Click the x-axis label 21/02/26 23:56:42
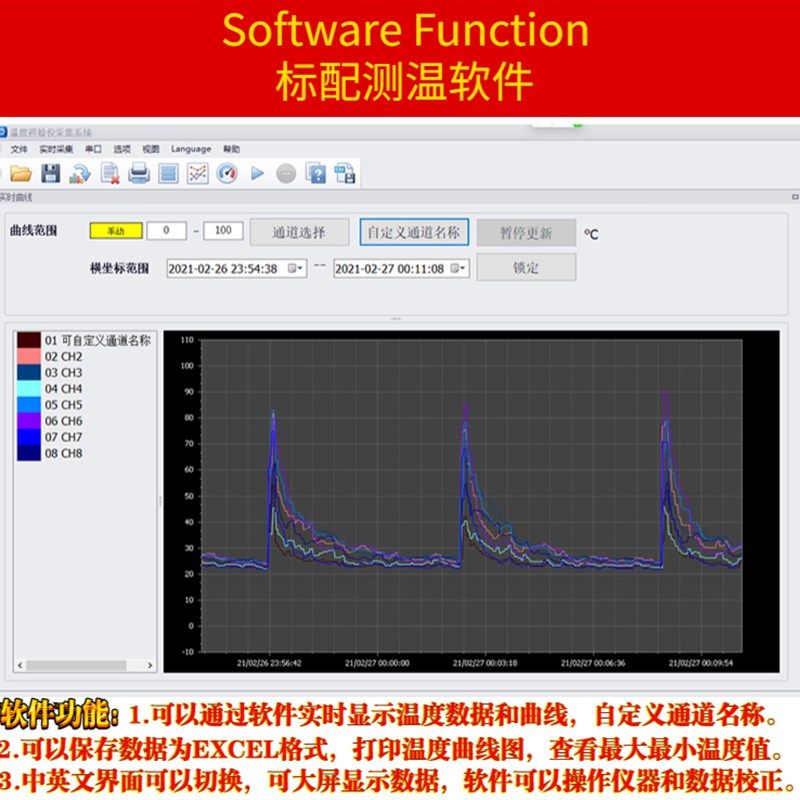Image resolution: width=800 pixels, height=800 pixels. tap(269, 663)
